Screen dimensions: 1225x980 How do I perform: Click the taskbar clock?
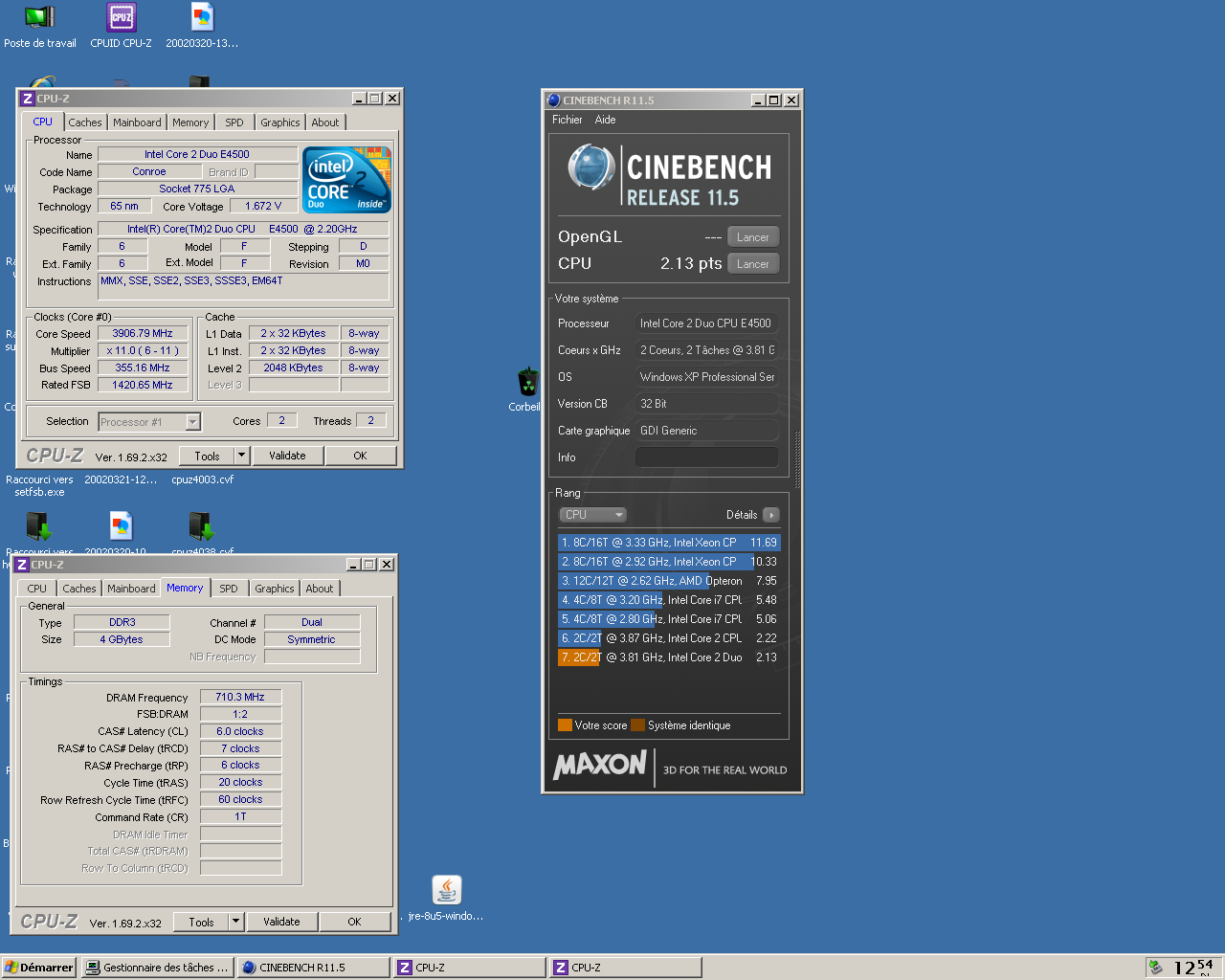[x=1193, y=968]
